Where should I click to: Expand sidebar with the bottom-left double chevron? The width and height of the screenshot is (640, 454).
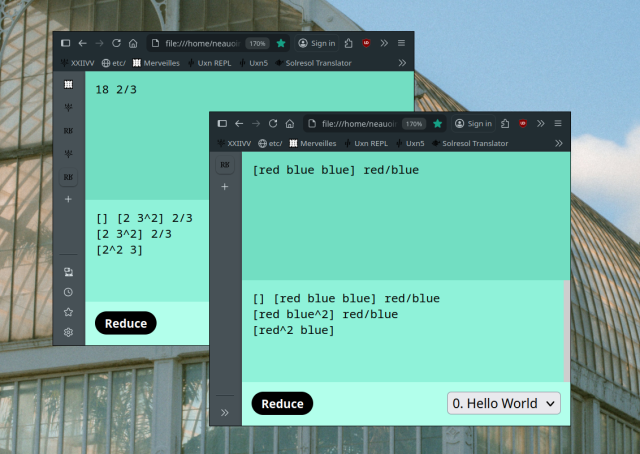tap(225, 412)
